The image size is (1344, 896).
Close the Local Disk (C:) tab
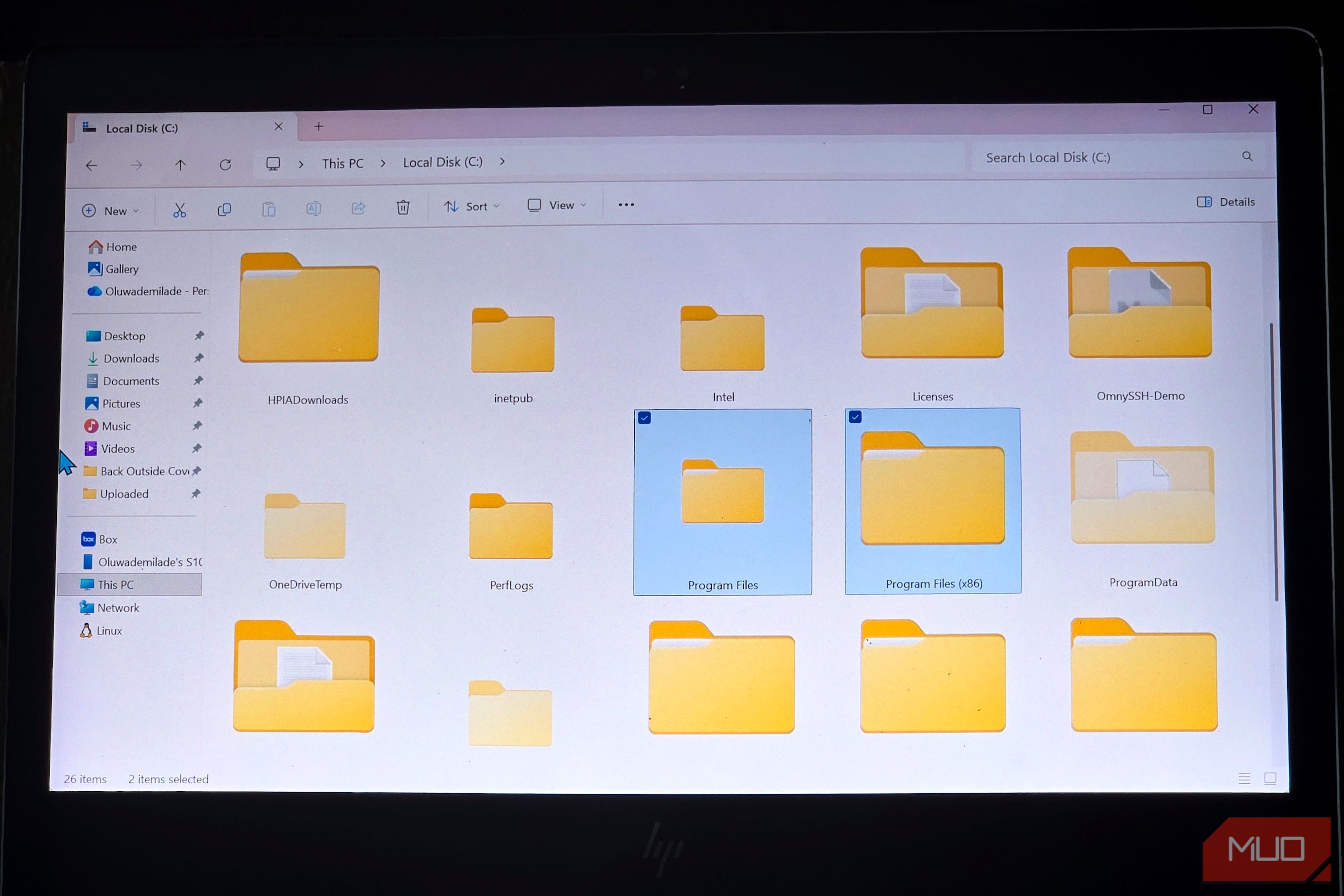[278, 126]
